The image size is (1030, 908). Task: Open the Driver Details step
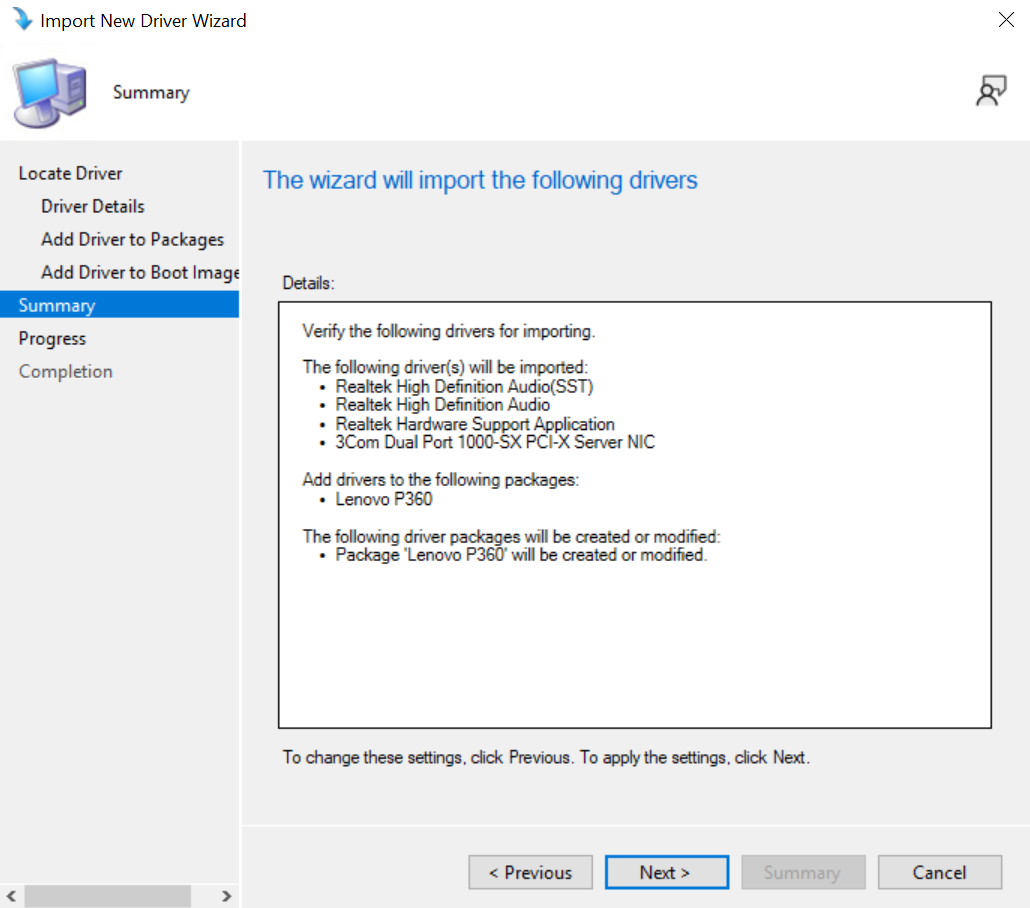(93, 206)
